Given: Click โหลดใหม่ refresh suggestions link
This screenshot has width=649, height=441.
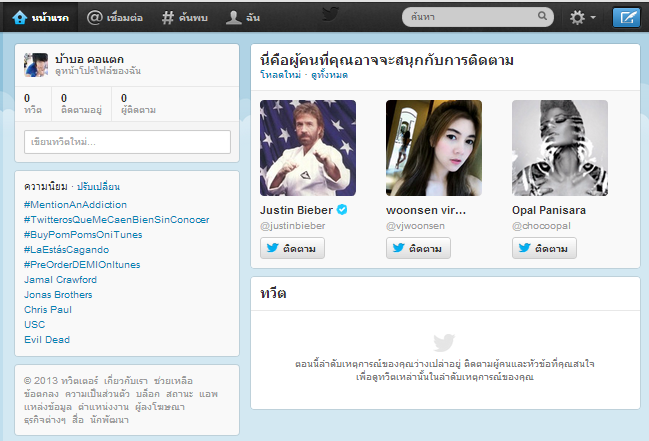Looking at the screenshot, I should coord(280,75).
